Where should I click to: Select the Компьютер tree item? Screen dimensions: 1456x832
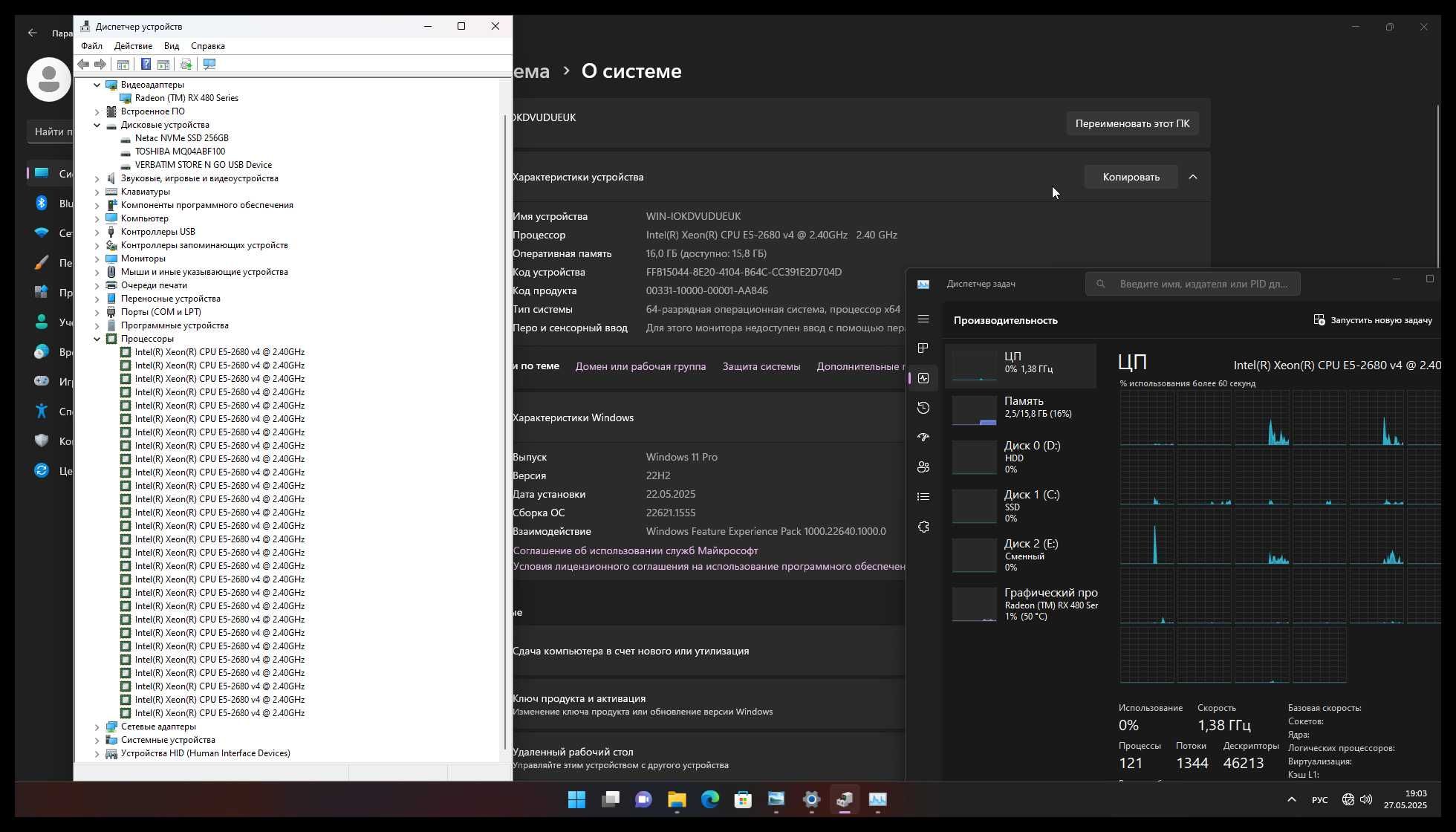(x=145, y=218)
